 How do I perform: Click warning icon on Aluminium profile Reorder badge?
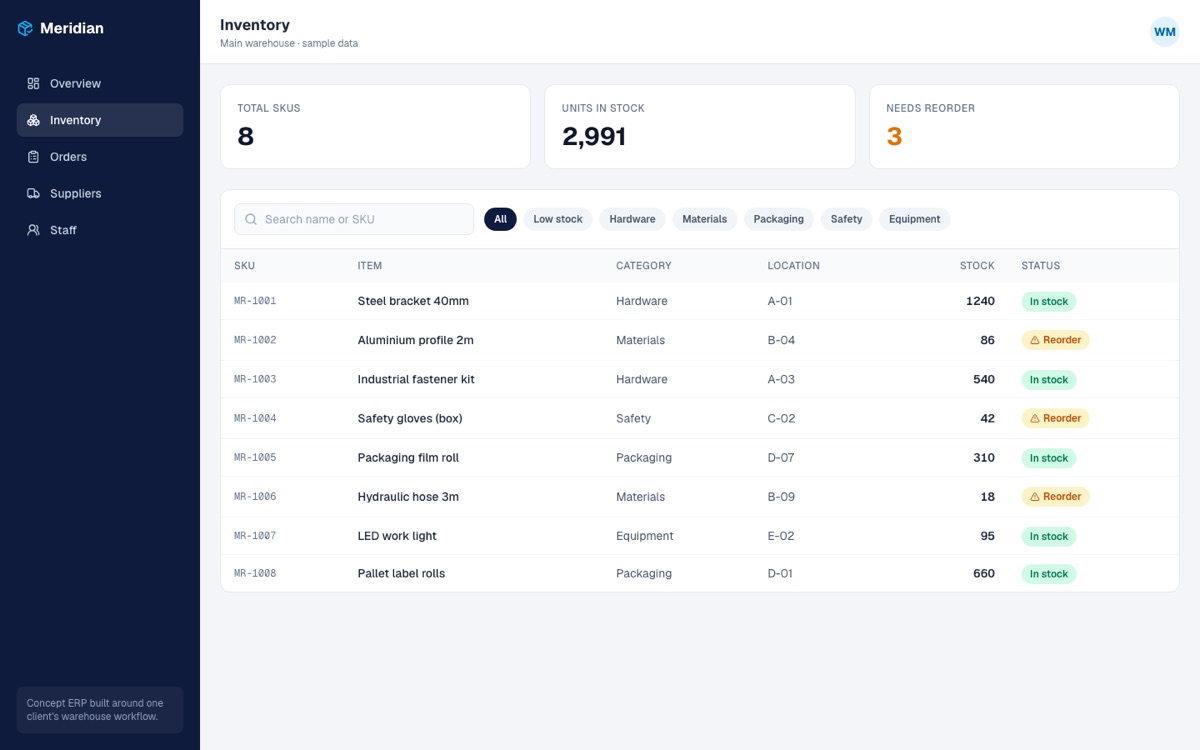click(x=1035, y=340)
